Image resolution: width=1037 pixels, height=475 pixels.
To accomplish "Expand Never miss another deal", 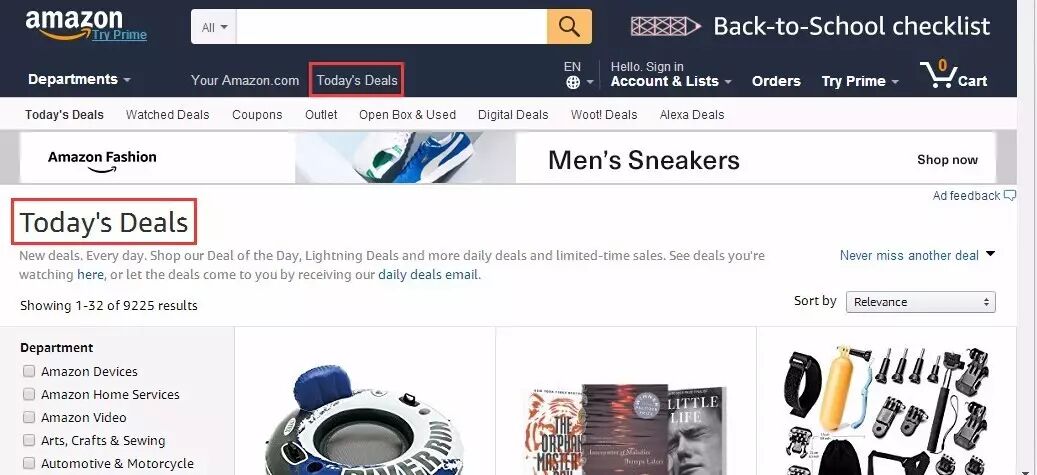I will [x=917, y=255].
